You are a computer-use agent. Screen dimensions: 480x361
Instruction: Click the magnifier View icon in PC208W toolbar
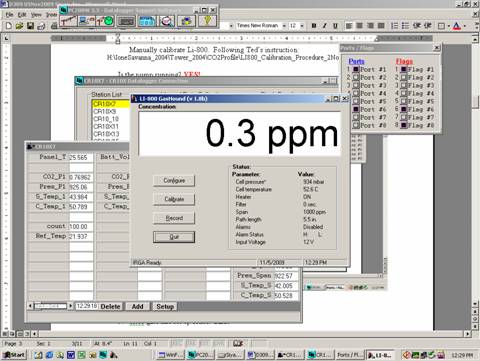(167, 21)
